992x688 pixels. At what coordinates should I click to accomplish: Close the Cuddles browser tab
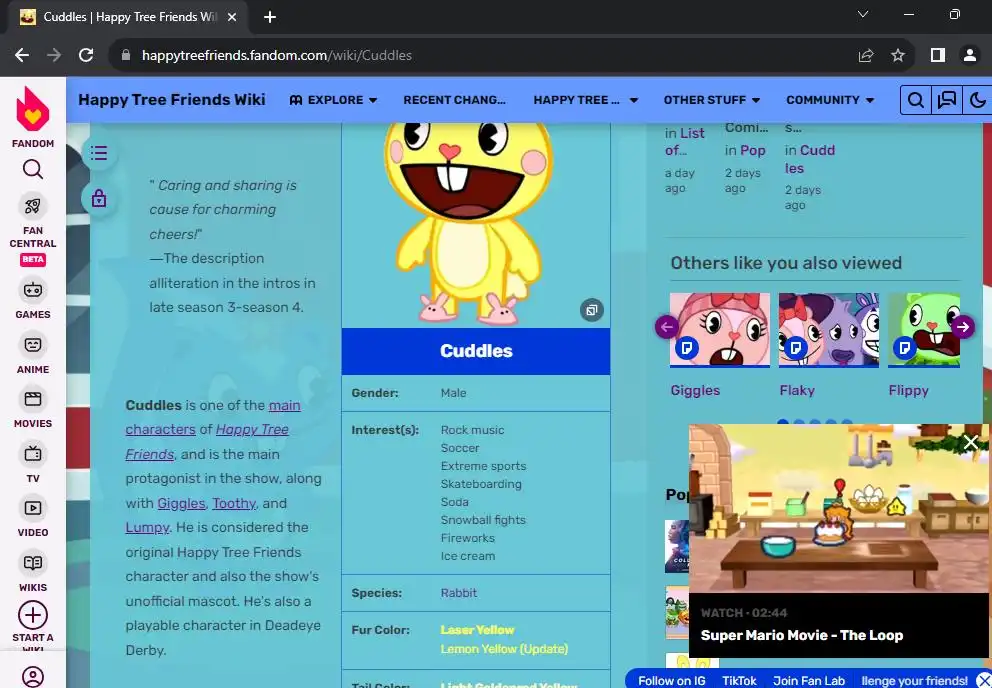tap(232, 17)
